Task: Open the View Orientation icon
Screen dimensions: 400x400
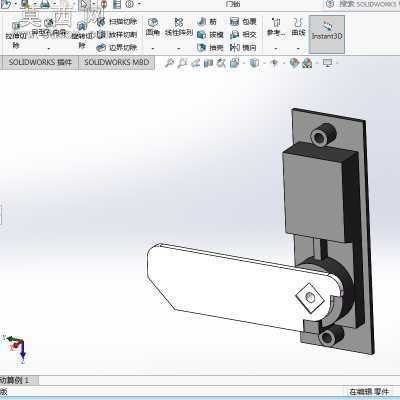Action: [235, 63]
